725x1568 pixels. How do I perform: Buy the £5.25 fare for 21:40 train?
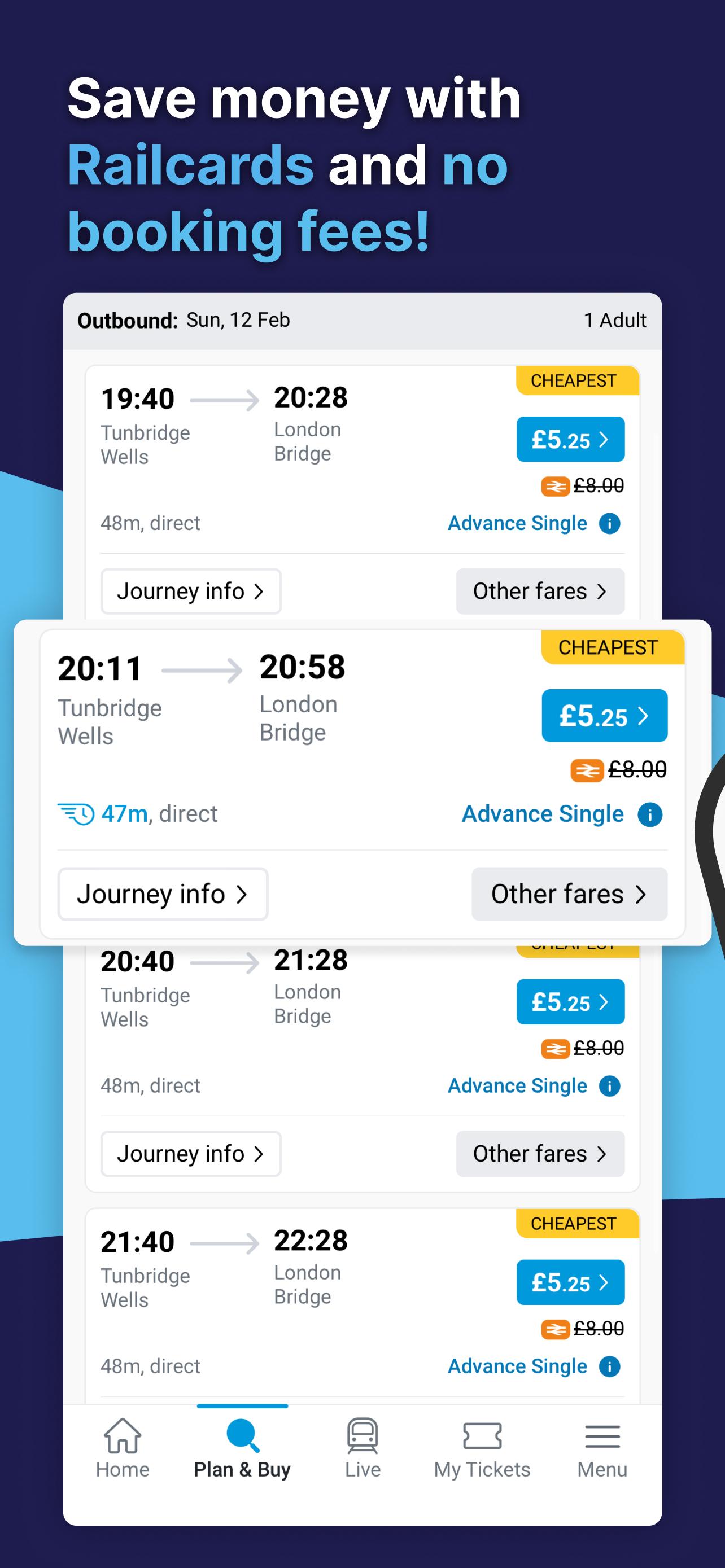coord(570,1282)
